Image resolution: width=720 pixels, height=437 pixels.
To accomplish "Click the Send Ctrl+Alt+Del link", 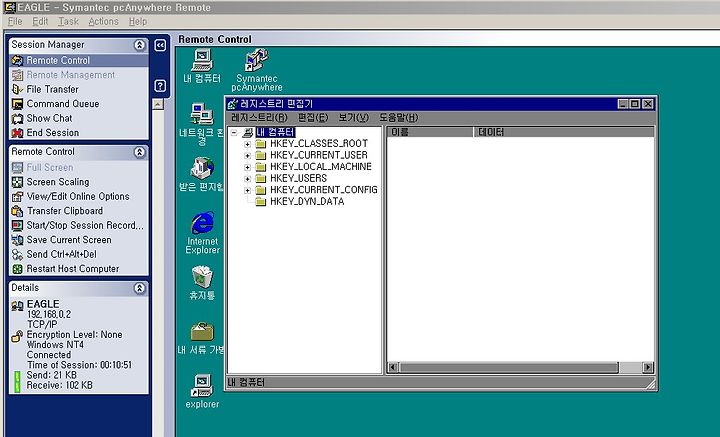I will 62,254.
